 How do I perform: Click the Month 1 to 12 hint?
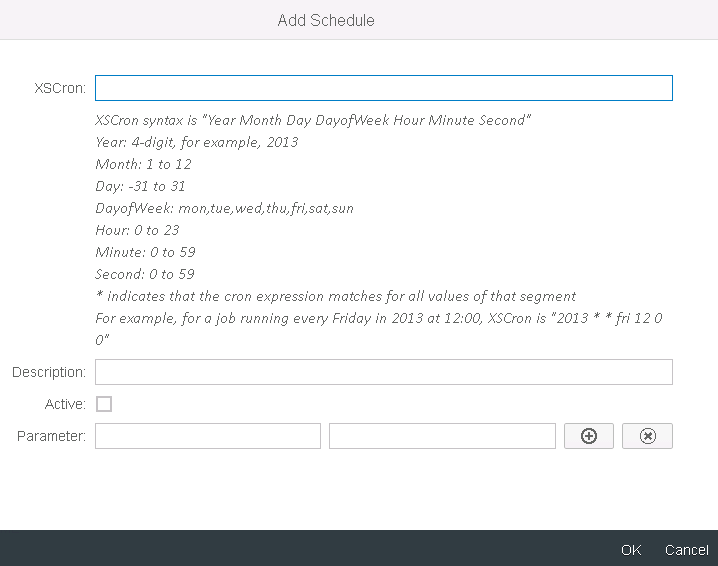143,164
